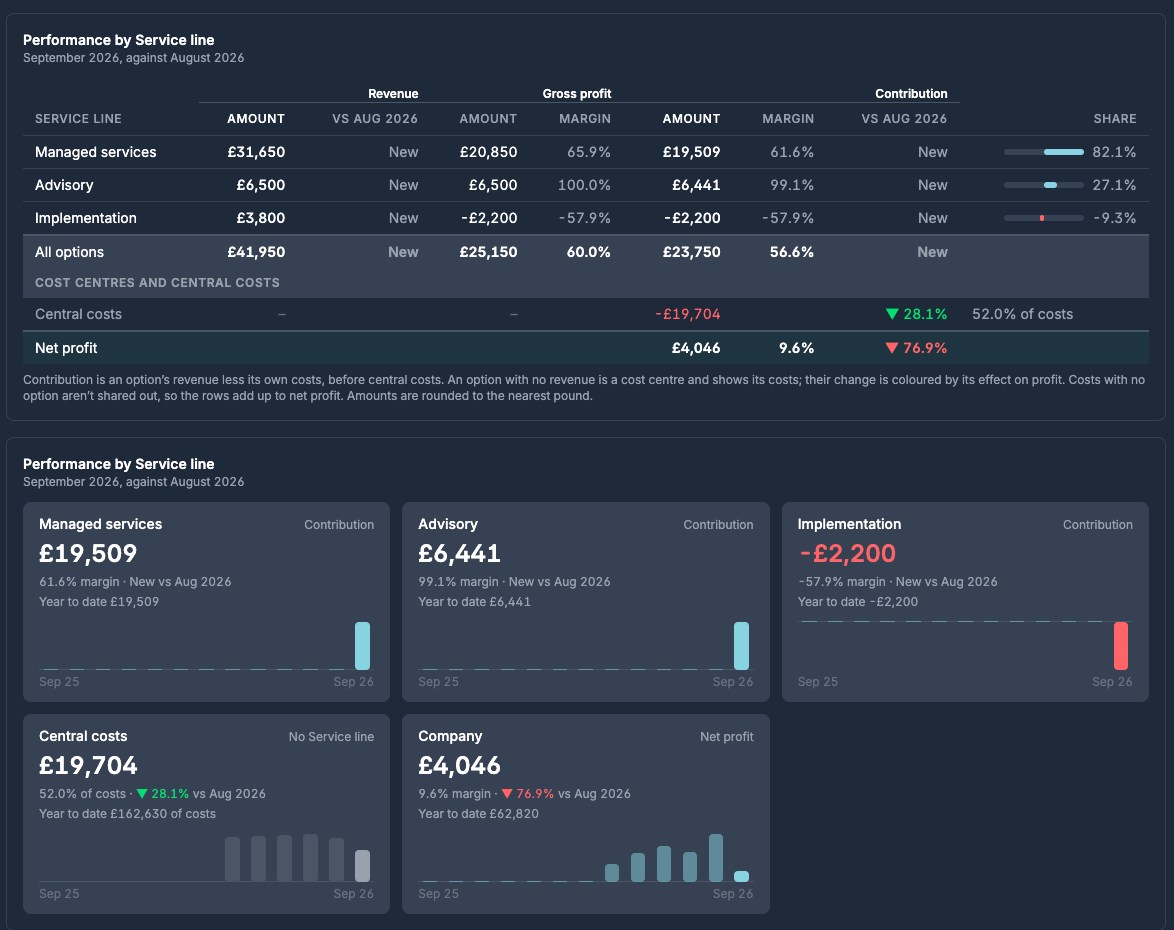Open the Implementation card by its title
1174x930 pixels.
click(849, 524)
